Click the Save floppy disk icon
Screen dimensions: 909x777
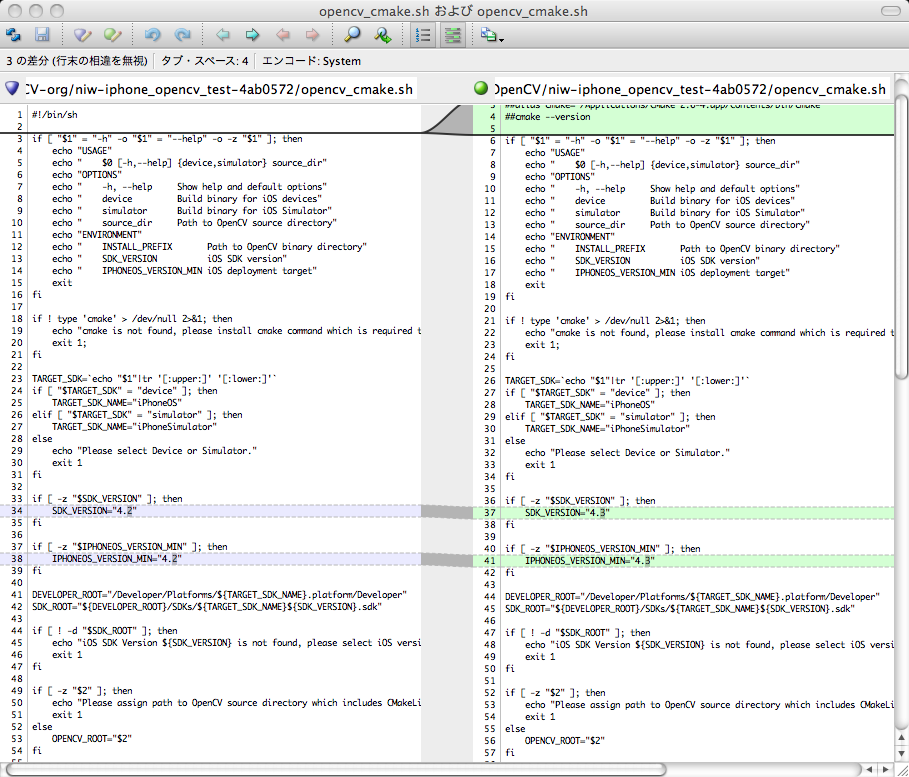pos(42,35)
